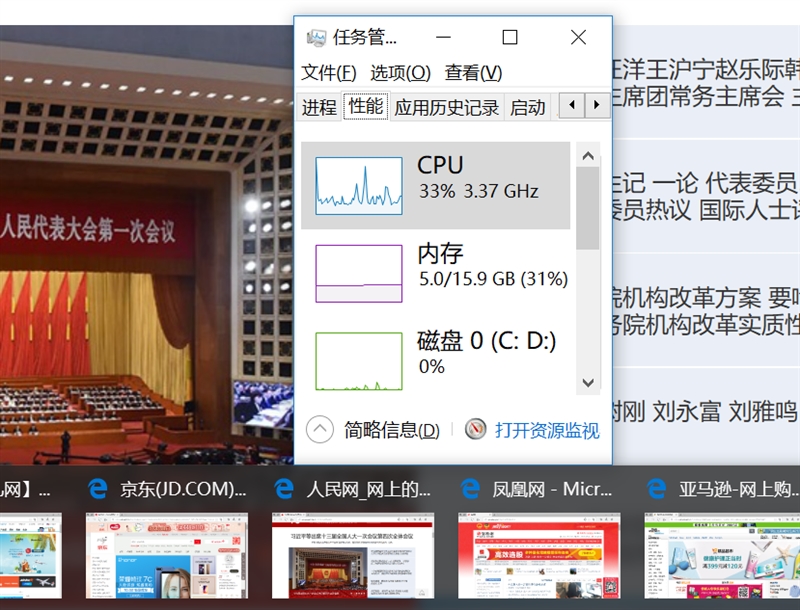The width and height of the screenshot is (800, 610).
Task: Click scrollbar down arrow in performance list
Action: pos(588,384)
